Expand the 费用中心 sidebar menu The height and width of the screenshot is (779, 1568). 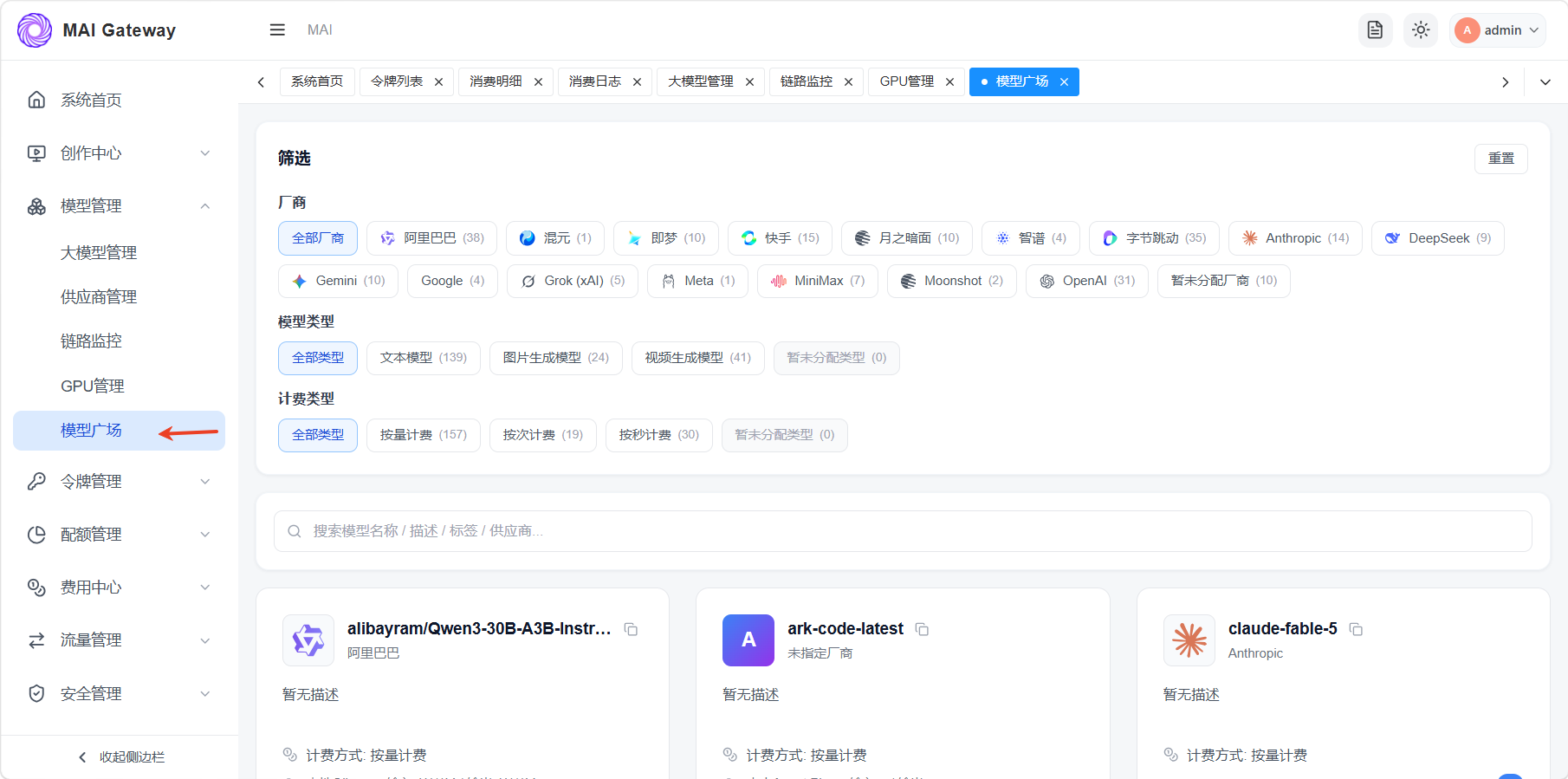pyautogui.click(x=120, y=587)
